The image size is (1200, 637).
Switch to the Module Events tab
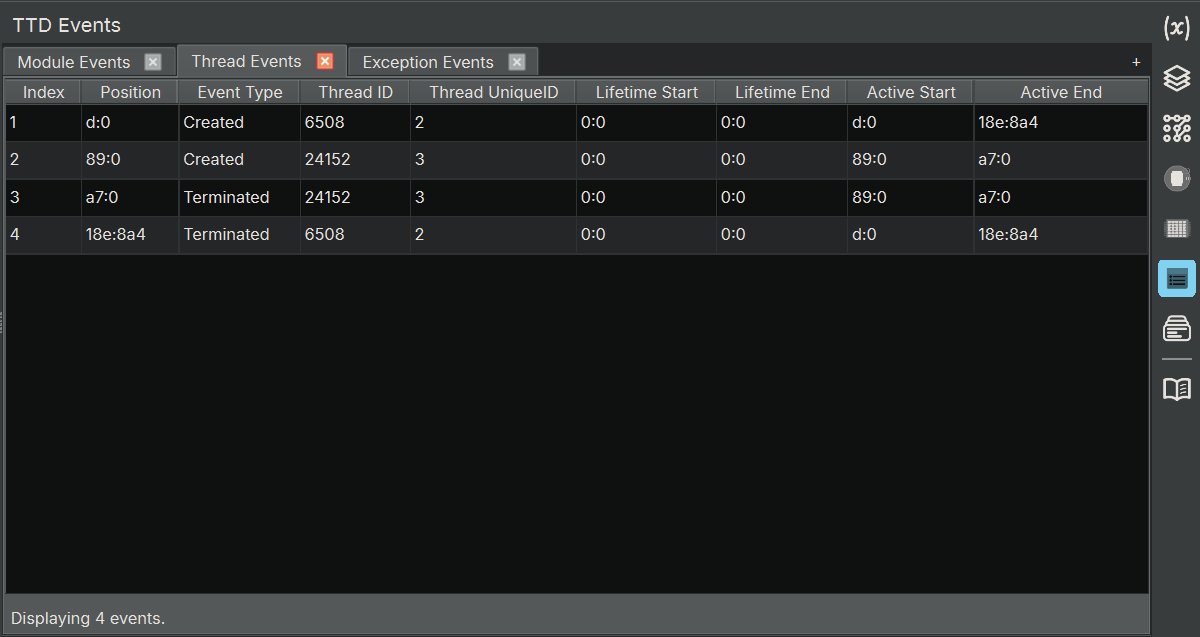point(74,62)
